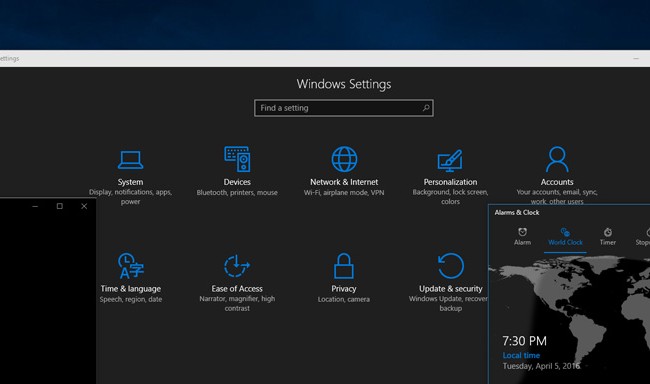The height and width of the screenshot is (384, 650).
Task: Minimize the Settings window
Action: 636,58
